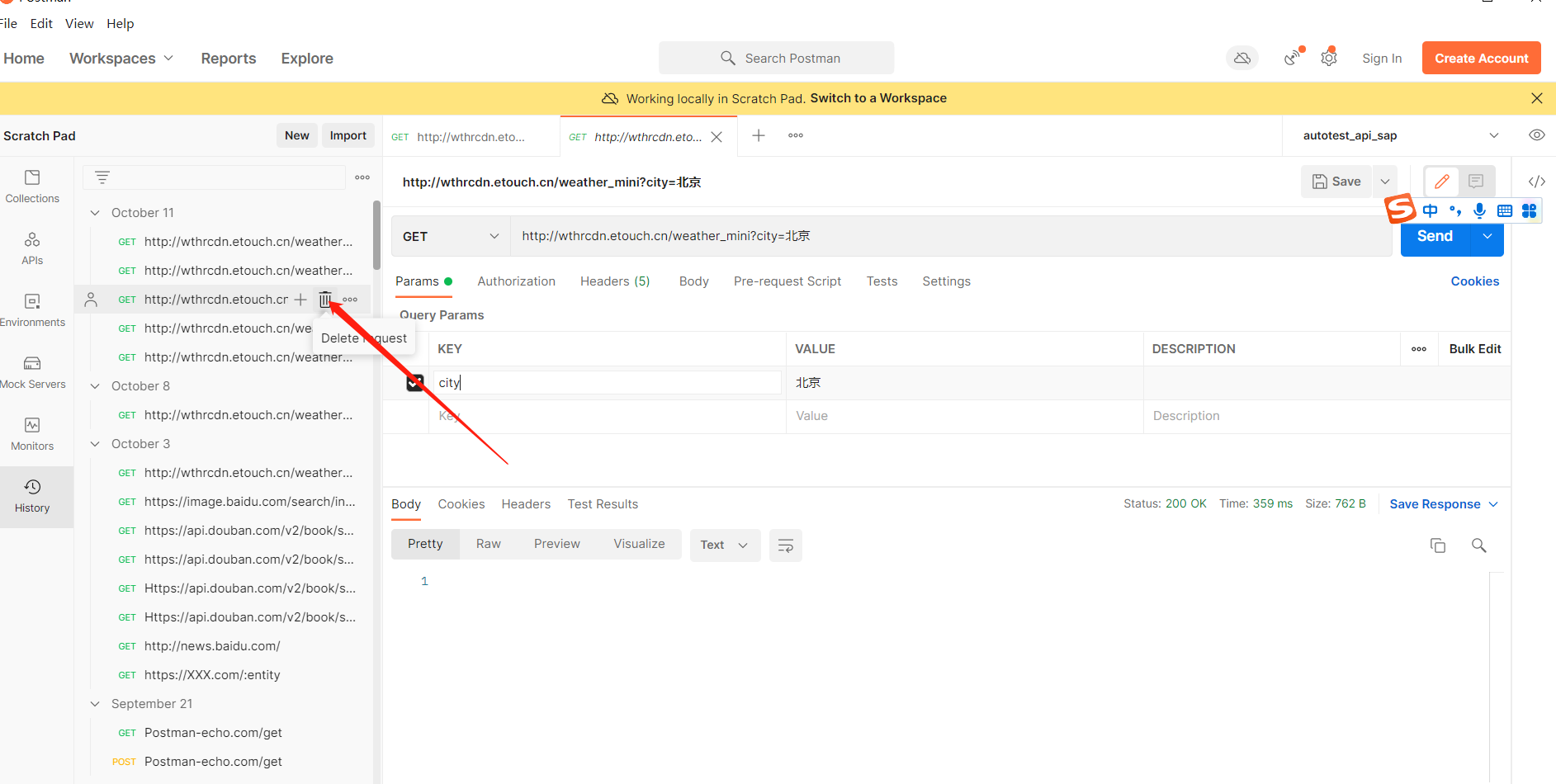This screenshot has height=784, width=1556.
Task: Switch to the Authorization tab
Action: (x=517, y=281)
